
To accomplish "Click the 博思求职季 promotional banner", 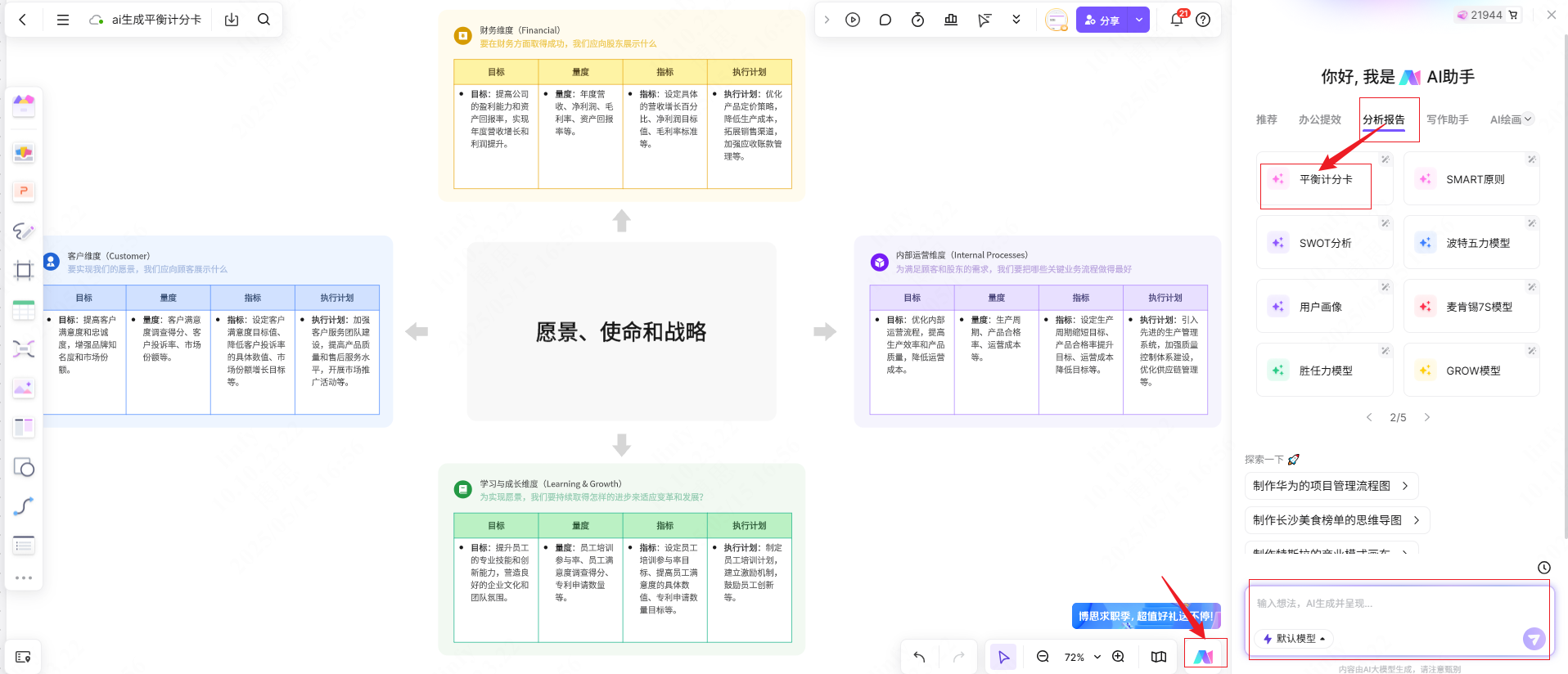I will point(1146,616).
